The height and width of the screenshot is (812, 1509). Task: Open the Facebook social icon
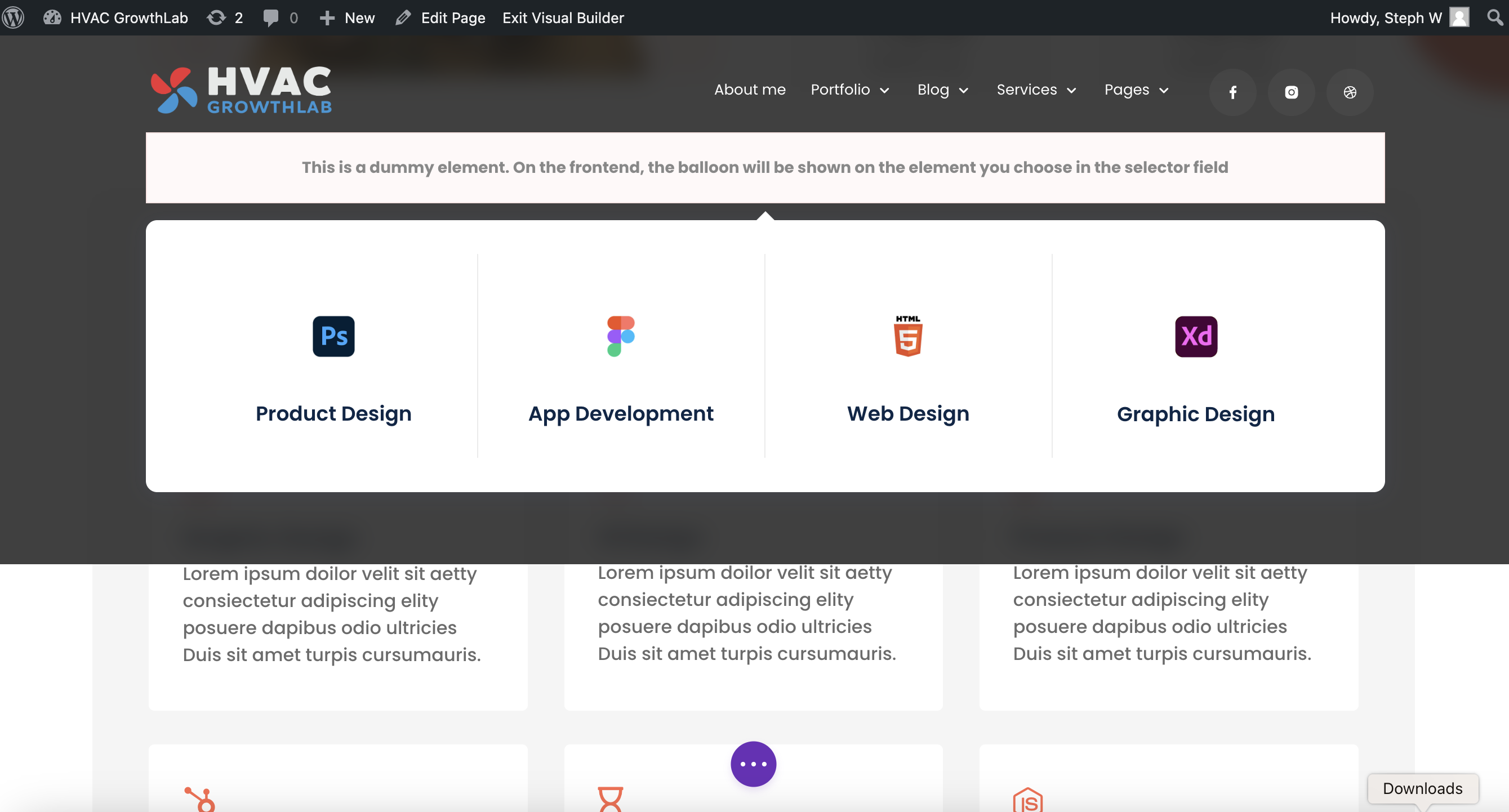tap(1232, 92)
